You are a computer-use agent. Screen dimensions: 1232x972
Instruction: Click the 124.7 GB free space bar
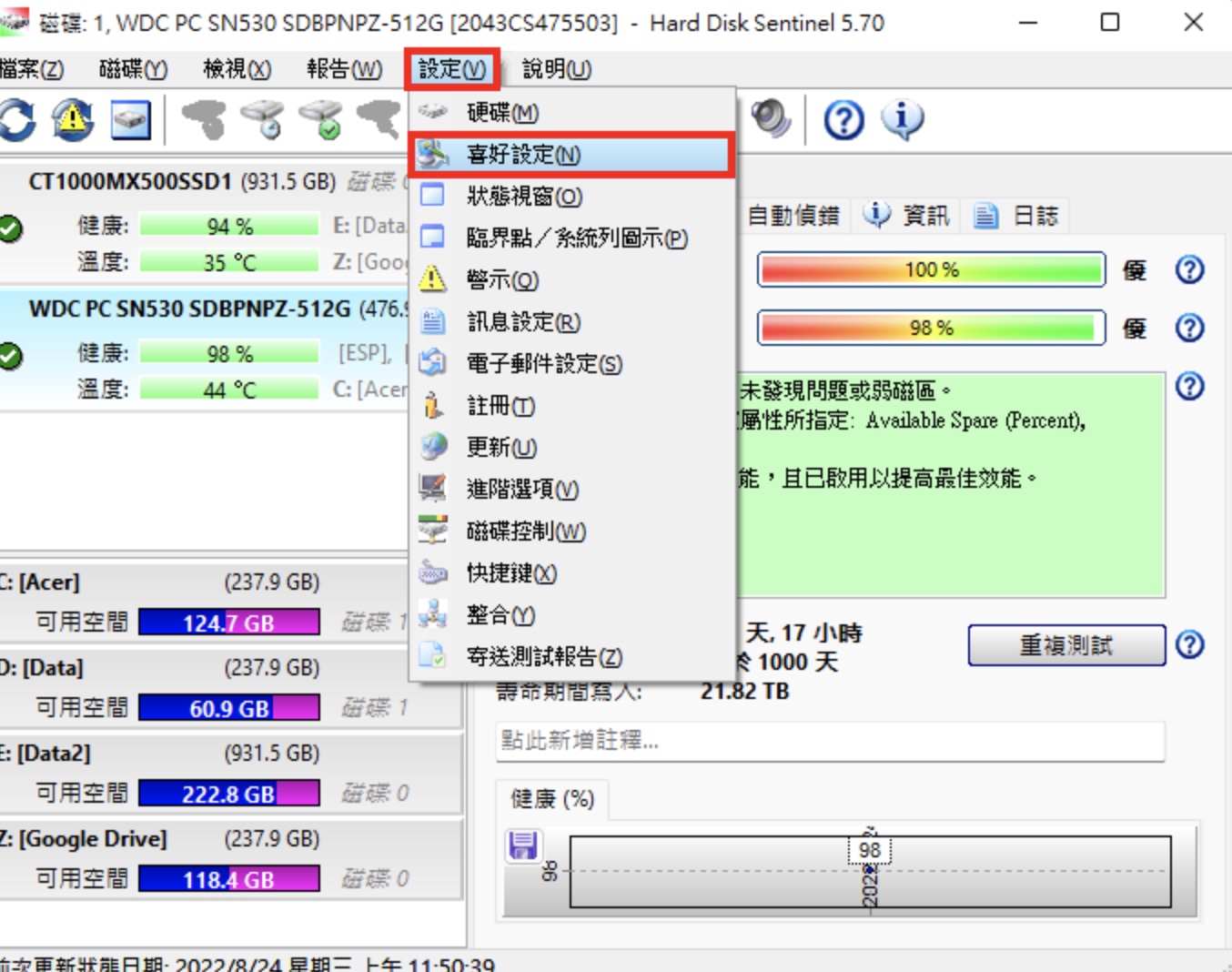coord(229,623)
